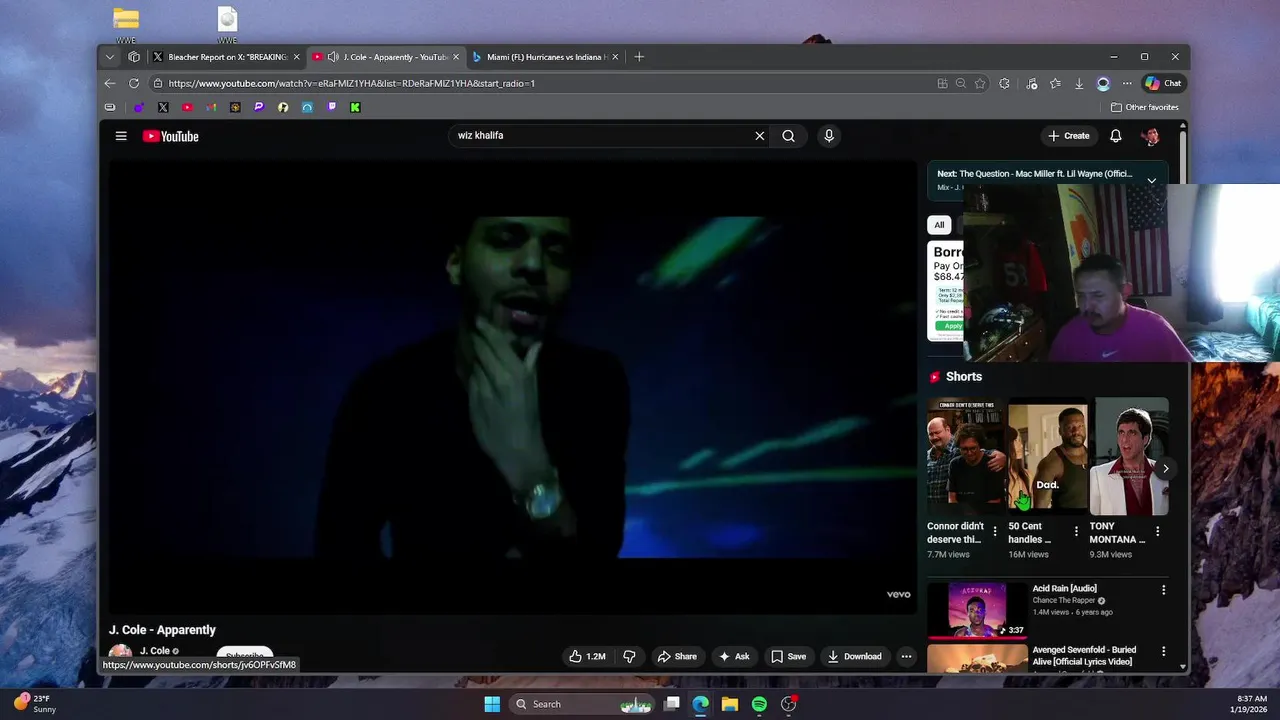
Task: Open the 'Connor didn't deserve this' short
Action: [x=965, y=456]
